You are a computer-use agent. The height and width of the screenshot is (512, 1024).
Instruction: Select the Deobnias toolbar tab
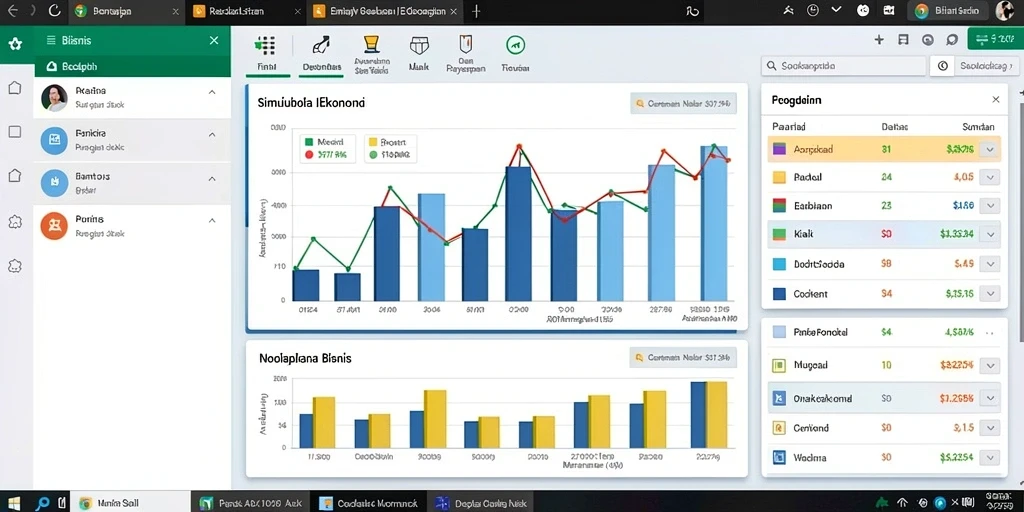point(322,67)
